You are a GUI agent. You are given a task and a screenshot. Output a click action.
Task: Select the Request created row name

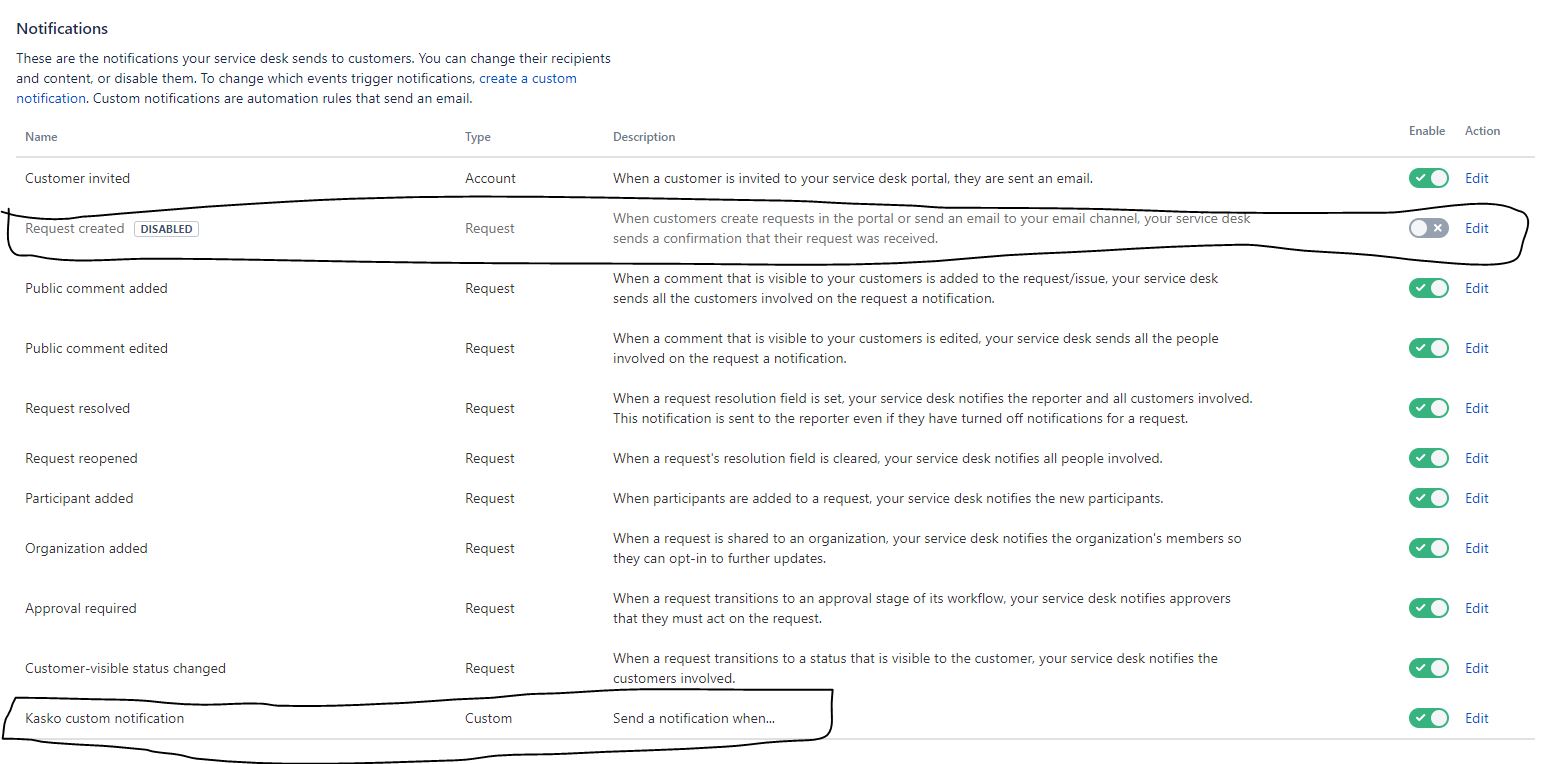(x=74, y=228)
